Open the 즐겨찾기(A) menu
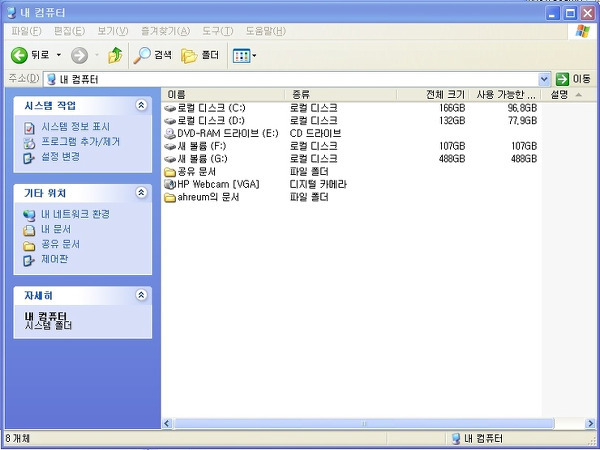 (x=165, y=31)
